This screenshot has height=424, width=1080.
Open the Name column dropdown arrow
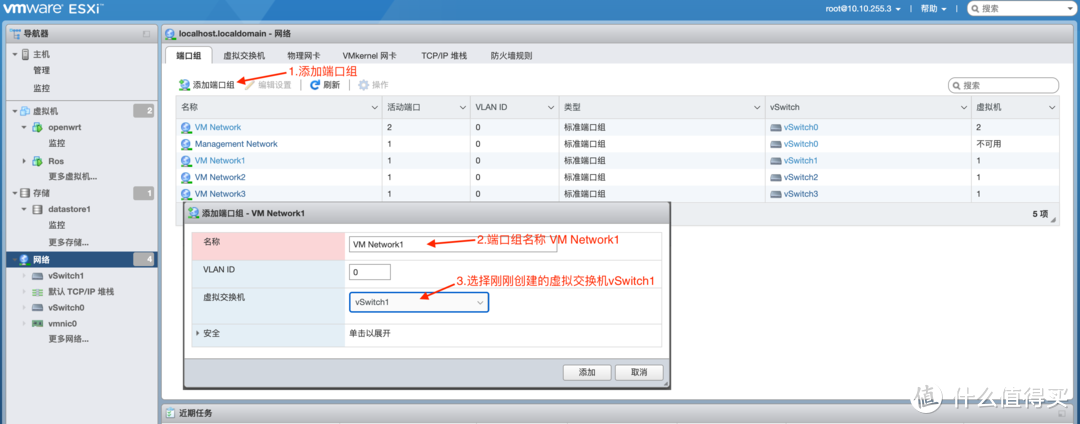[x=373, y=107]
